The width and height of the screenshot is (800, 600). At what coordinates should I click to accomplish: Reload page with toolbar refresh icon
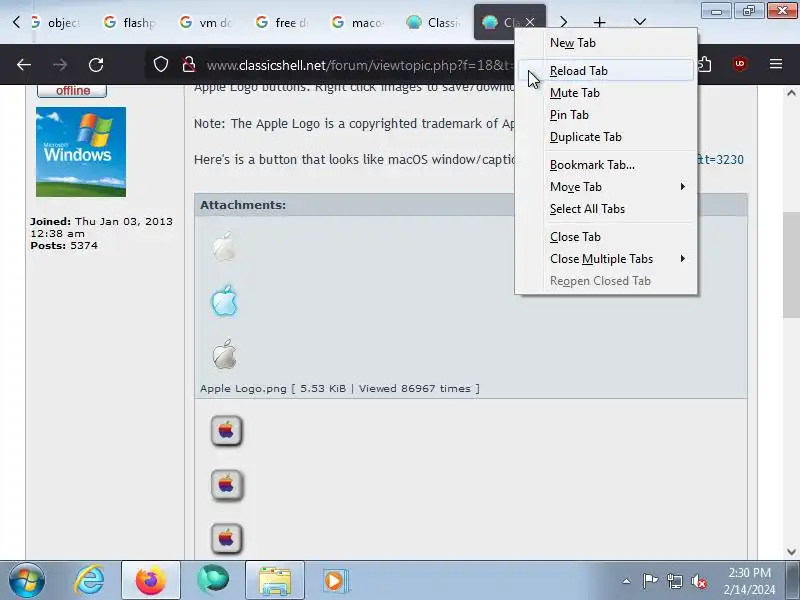tap(96, 65)
